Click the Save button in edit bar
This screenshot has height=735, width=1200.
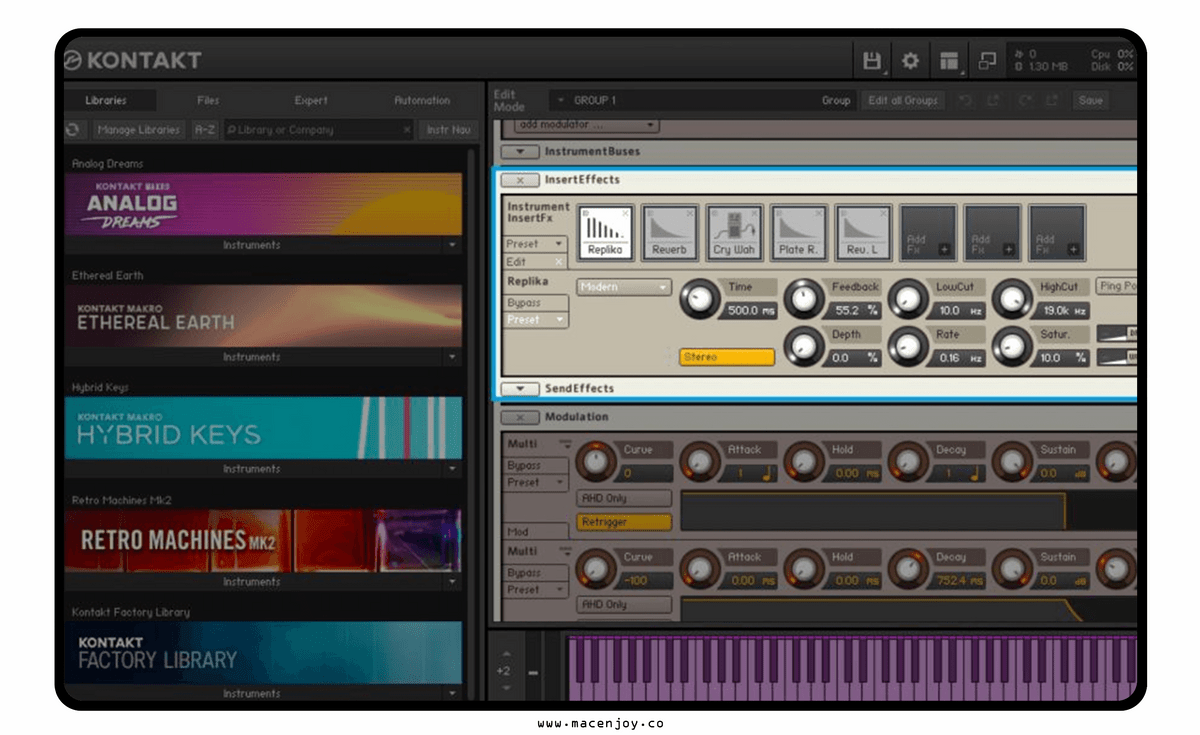(x=1091, y=100)
